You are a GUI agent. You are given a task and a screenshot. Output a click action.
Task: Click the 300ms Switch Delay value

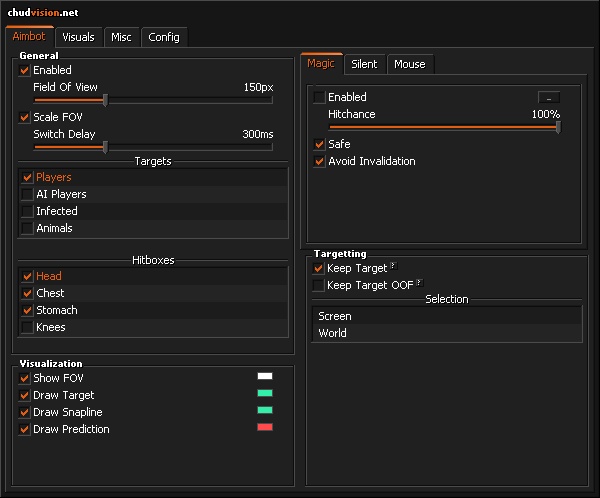[x=258, y=134]
